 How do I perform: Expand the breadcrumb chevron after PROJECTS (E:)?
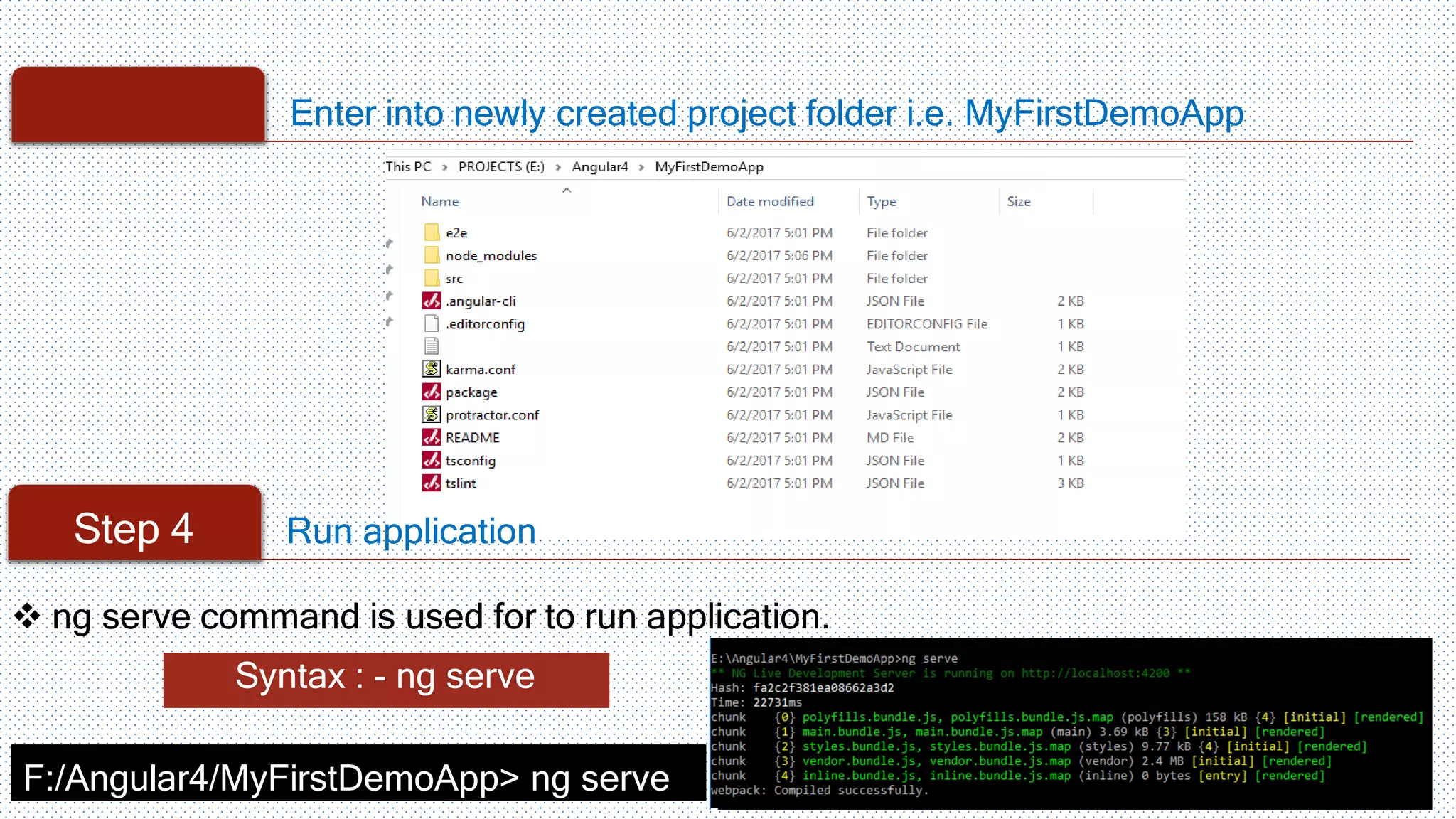558,167
